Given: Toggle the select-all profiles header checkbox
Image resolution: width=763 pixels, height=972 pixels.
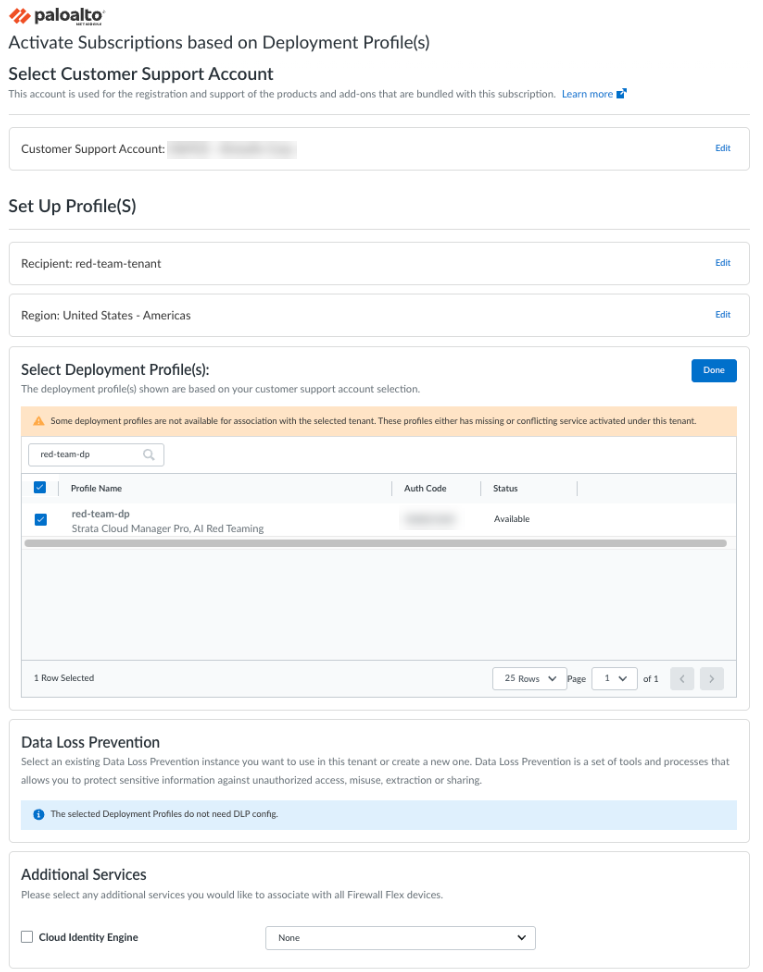Looking at the screenshot, I should tap(40, 488).
